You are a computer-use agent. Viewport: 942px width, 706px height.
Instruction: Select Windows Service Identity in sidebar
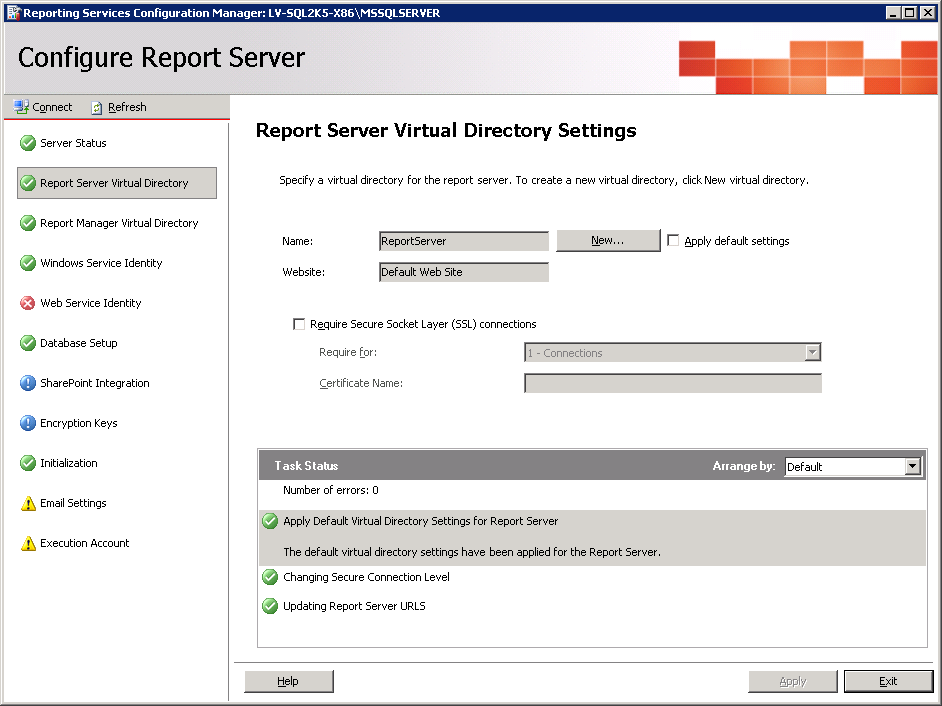pyautogui.click(x=101, y=263)
